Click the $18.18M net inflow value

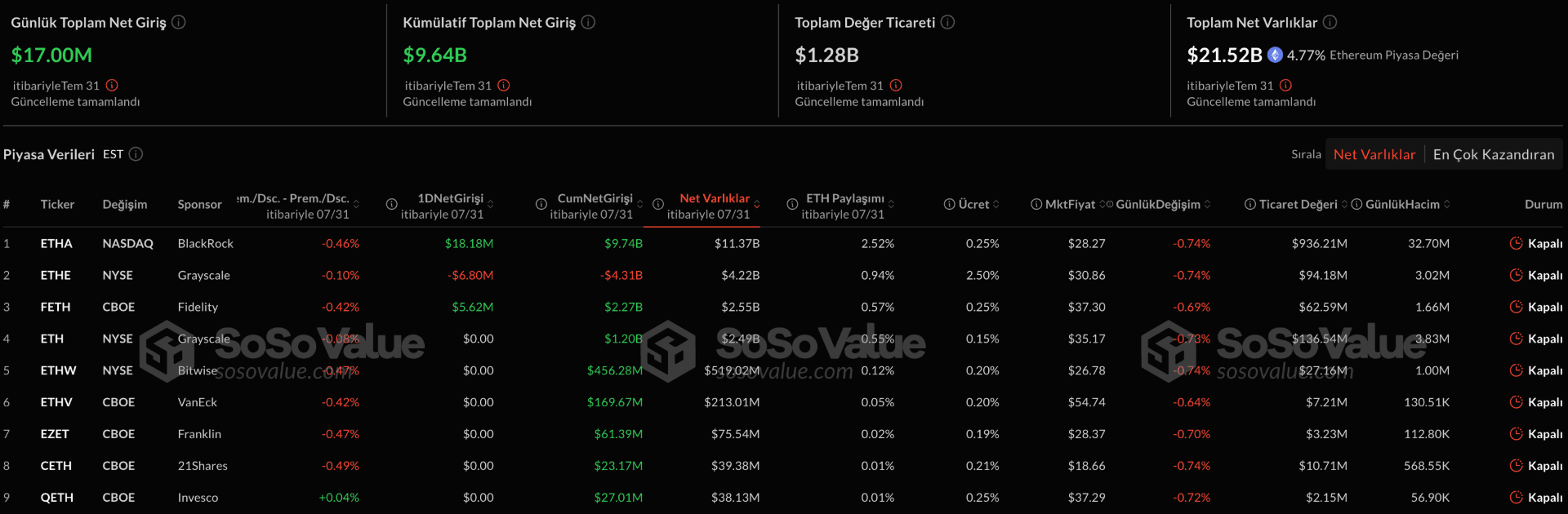pyautogui.click(x=469, y=243)
